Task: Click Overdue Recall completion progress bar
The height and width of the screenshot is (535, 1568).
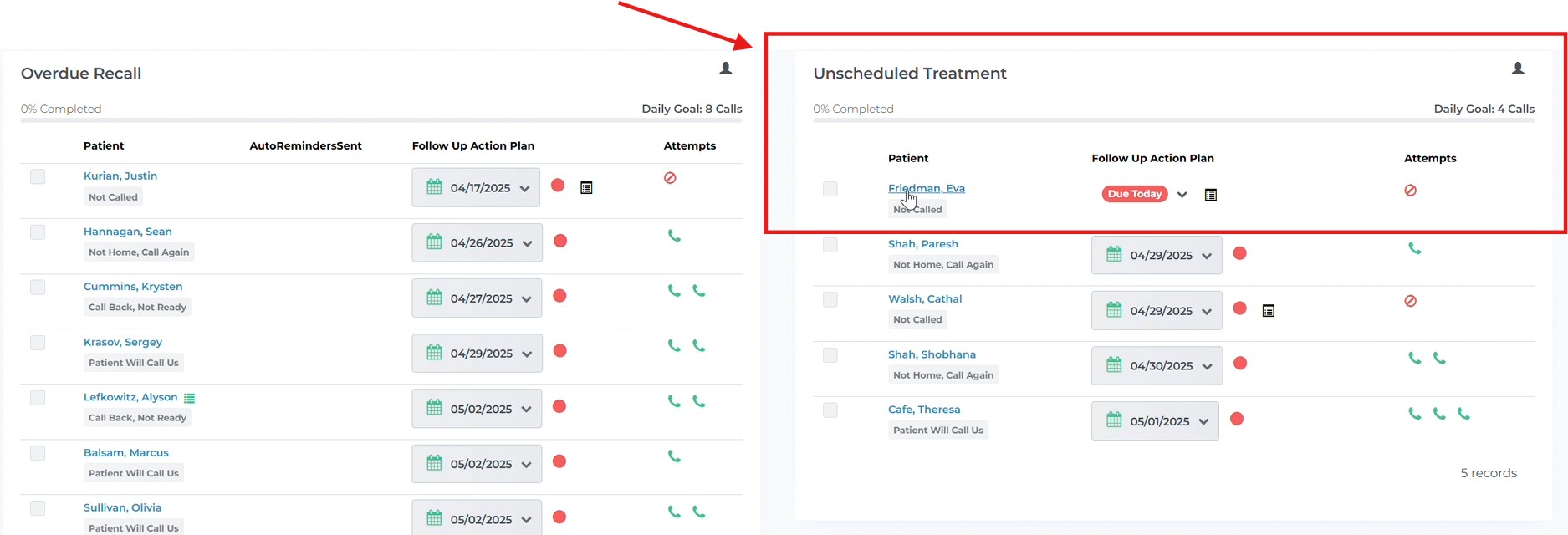Action: pos(381,120)
